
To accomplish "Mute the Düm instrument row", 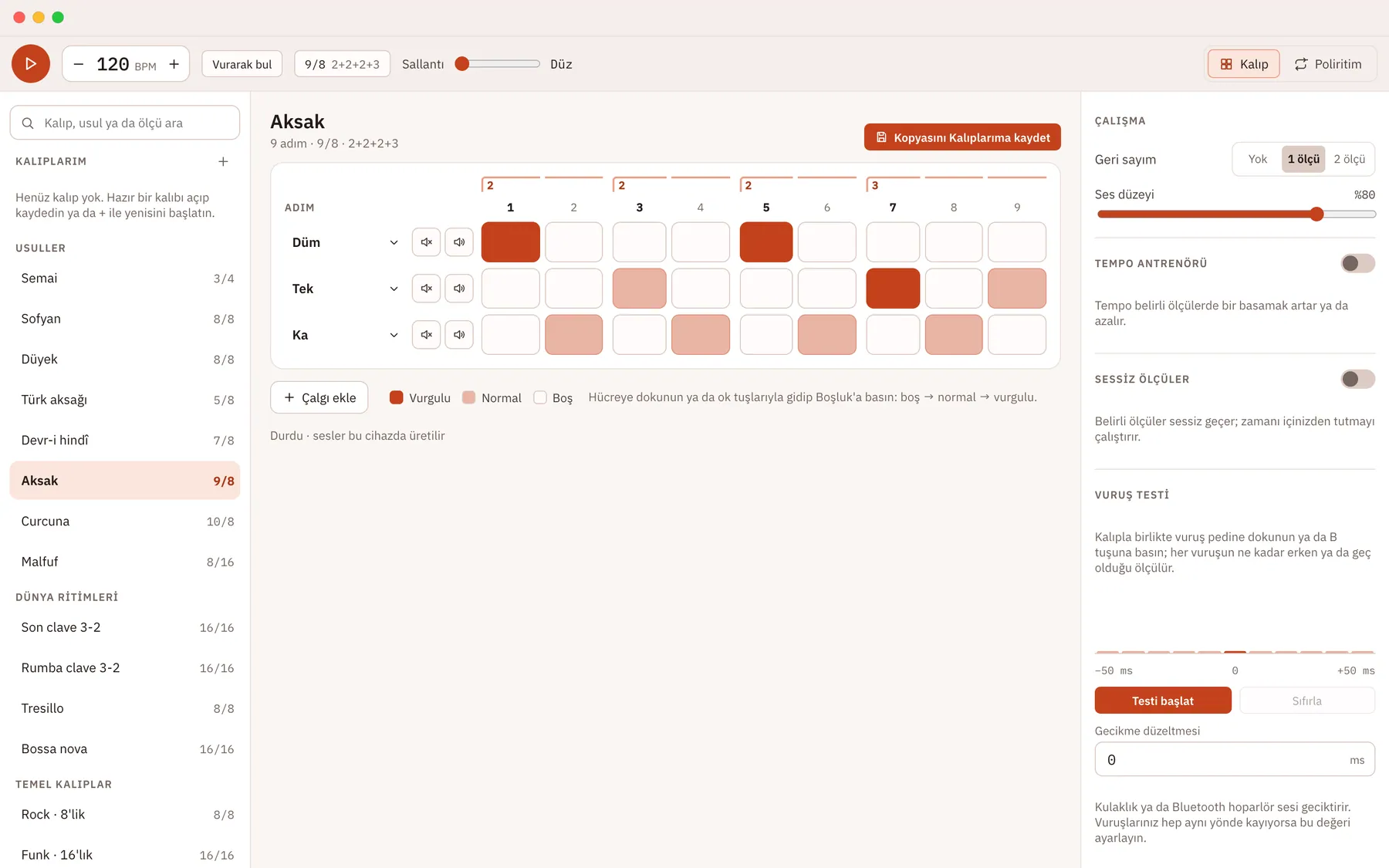I will [x=426, y=242].
